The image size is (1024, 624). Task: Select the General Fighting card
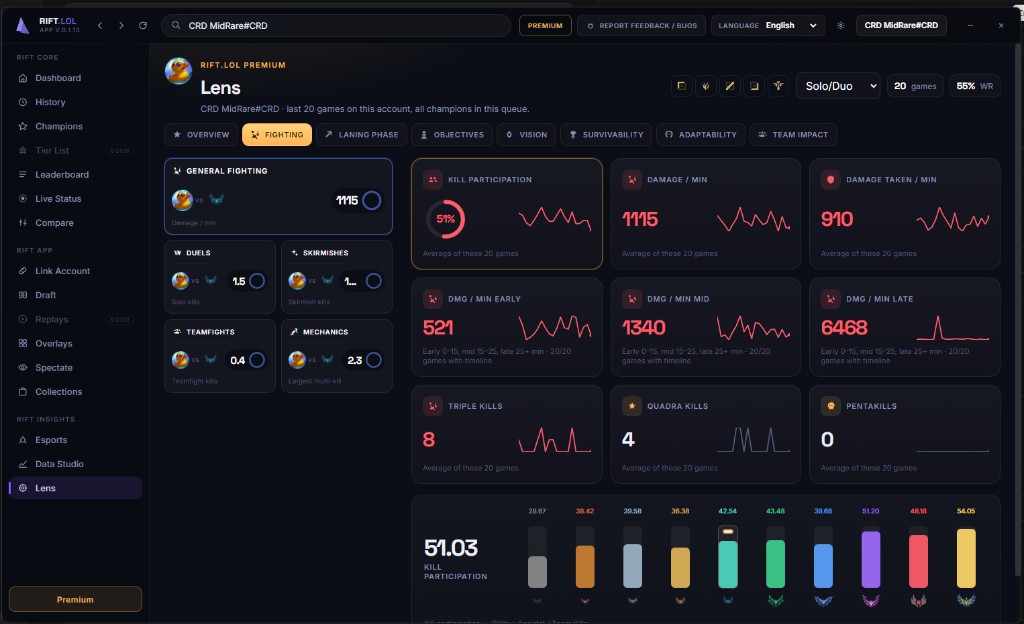[x=278, y=196]
